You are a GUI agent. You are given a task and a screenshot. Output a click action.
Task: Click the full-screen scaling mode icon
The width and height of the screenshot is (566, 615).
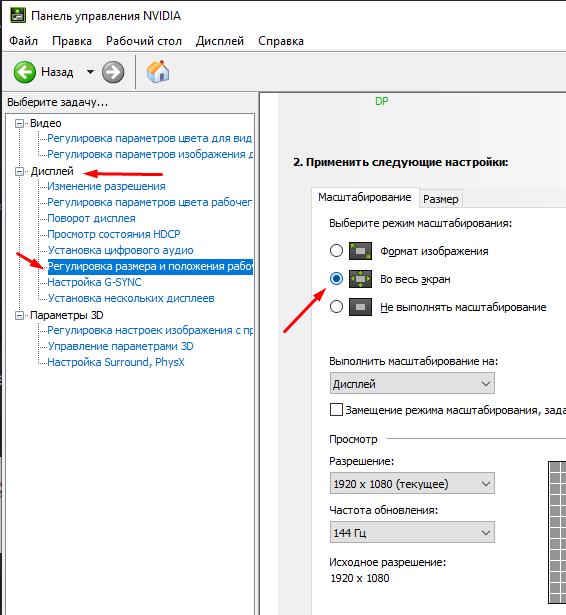(x=360, y=279)
